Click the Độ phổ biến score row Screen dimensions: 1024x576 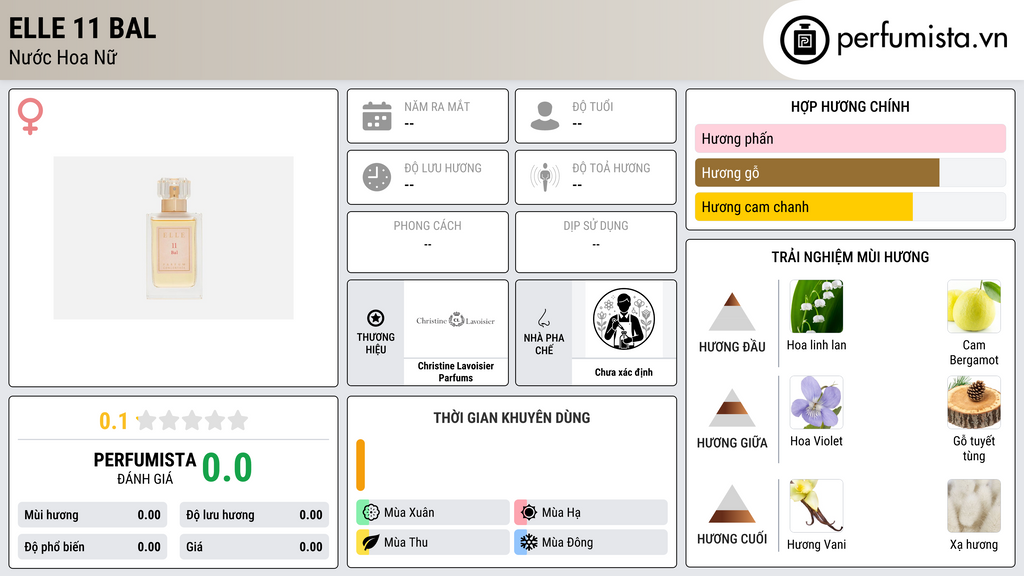pos(92,547)
